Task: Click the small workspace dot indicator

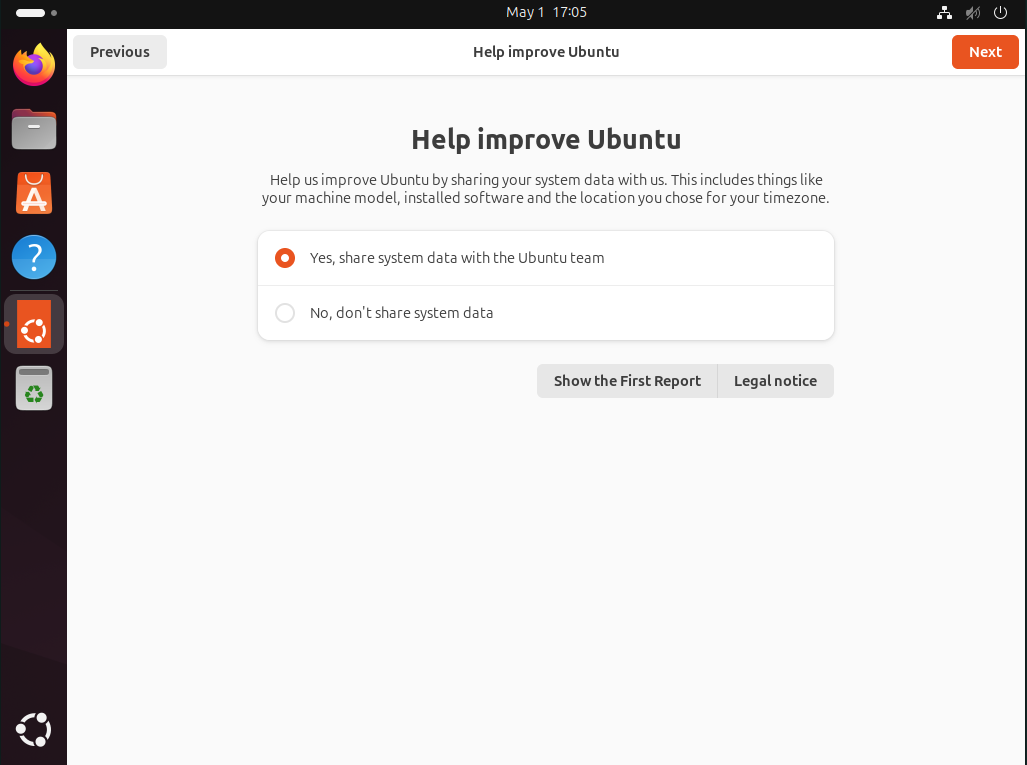Action: click(54, 13)
